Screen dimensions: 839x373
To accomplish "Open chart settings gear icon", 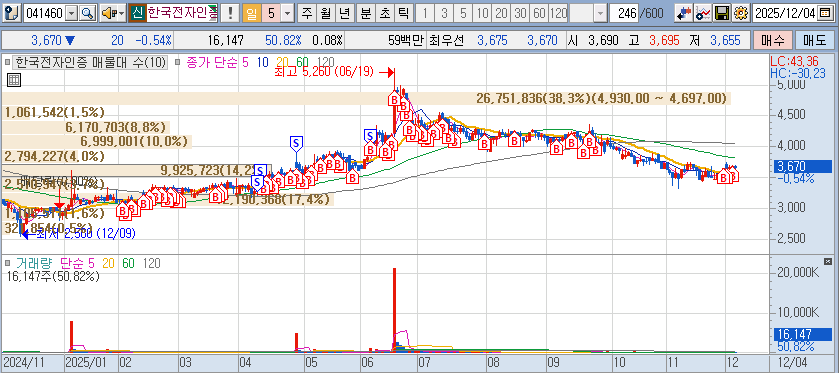I will point(741,13).
